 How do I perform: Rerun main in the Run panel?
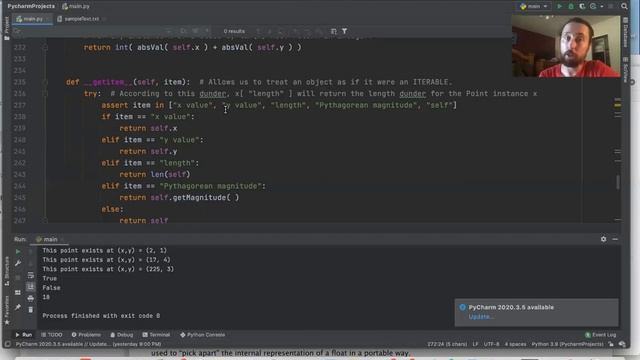coord(18,252)
